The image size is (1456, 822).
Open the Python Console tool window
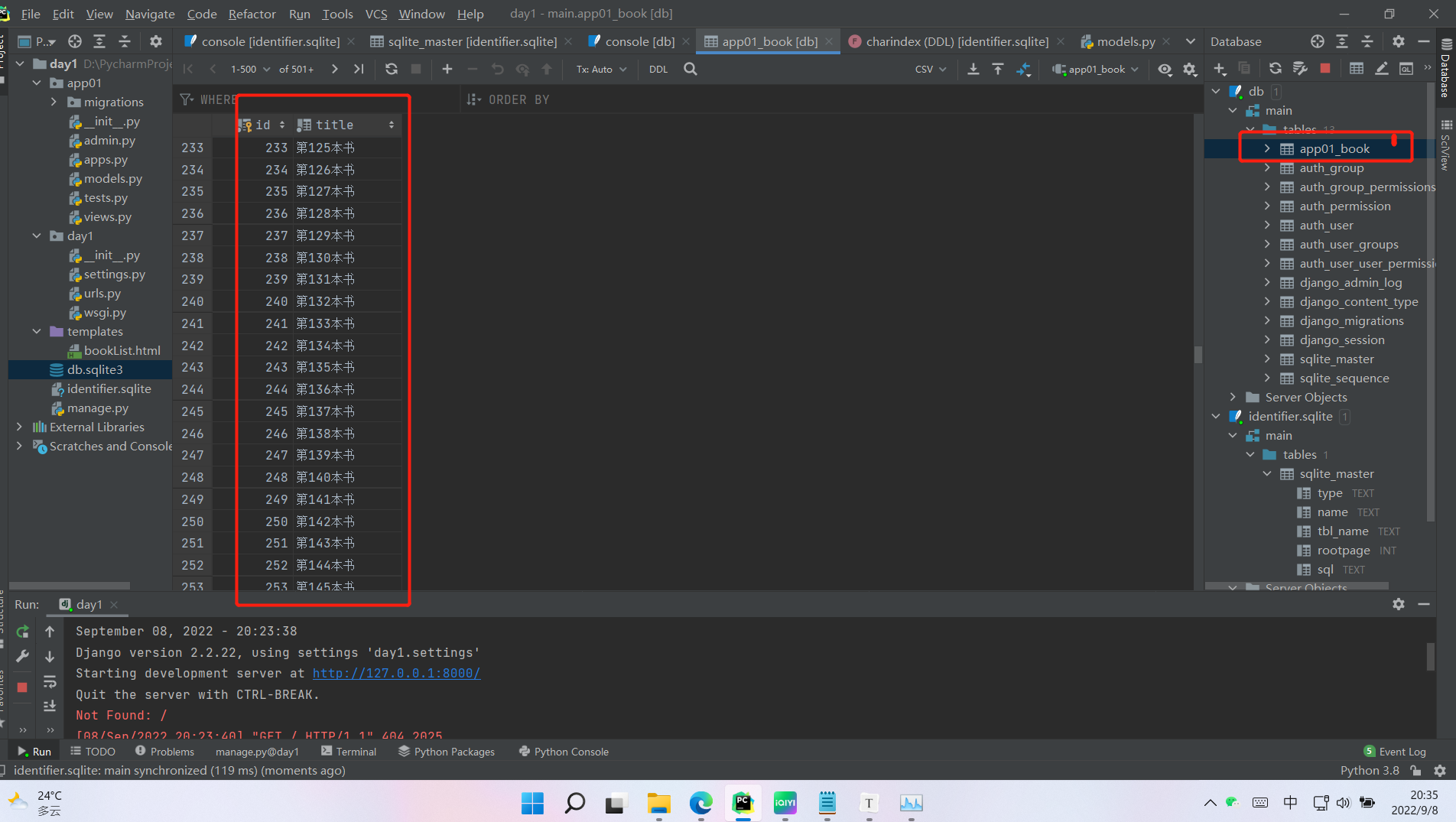[564, 752]
